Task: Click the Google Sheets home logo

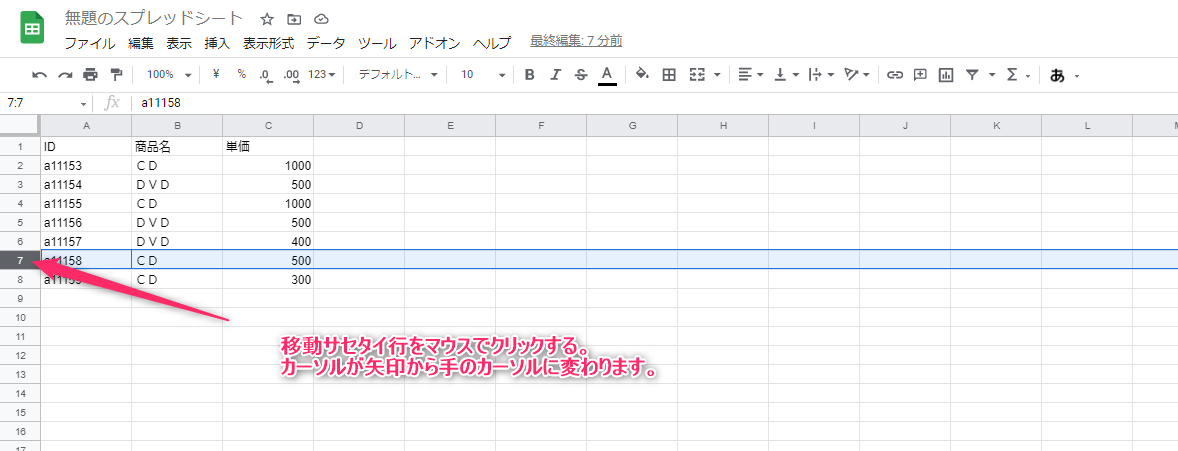Action: (x=32, y=28)
